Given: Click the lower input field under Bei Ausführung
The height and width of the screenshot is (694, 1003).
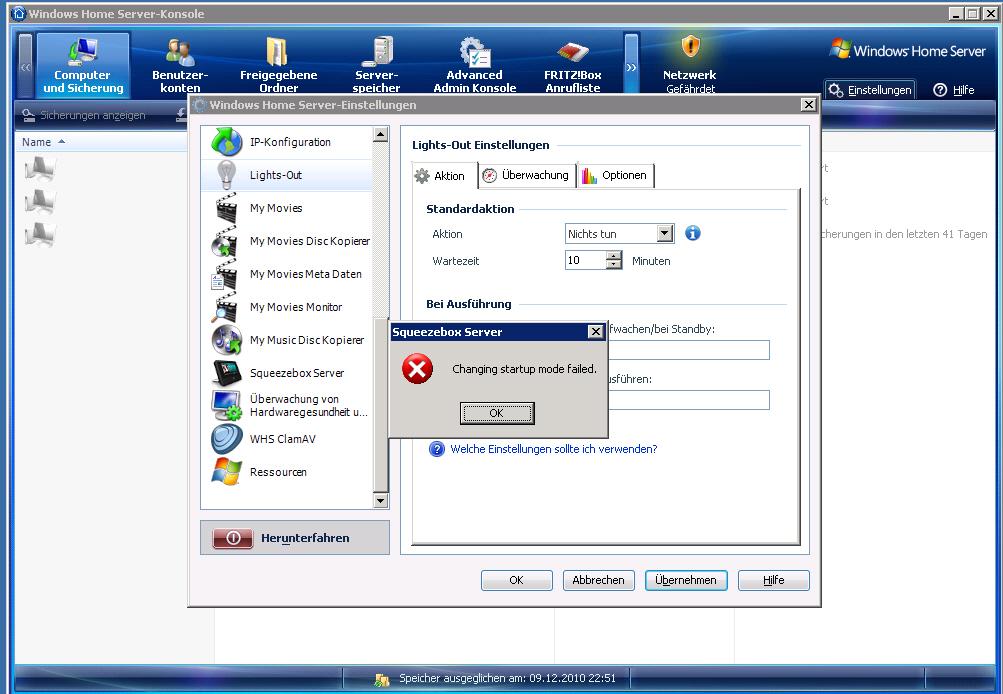Looking at the screenshot, I should click(x=688, y=400).
